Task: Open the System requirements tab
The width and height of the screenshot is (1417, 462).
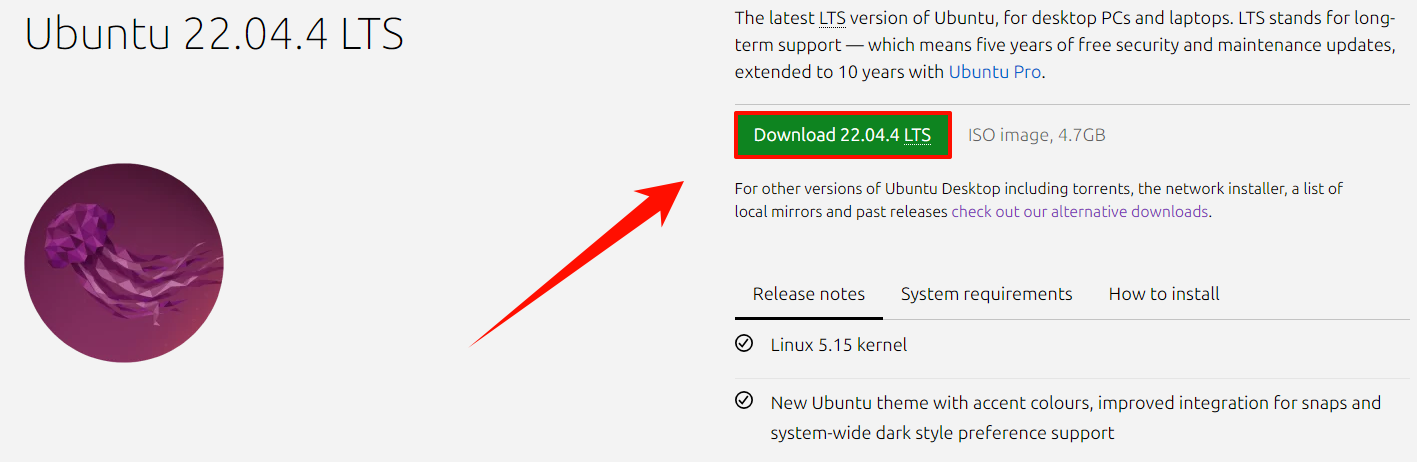Action: click(x=986, y=294)
